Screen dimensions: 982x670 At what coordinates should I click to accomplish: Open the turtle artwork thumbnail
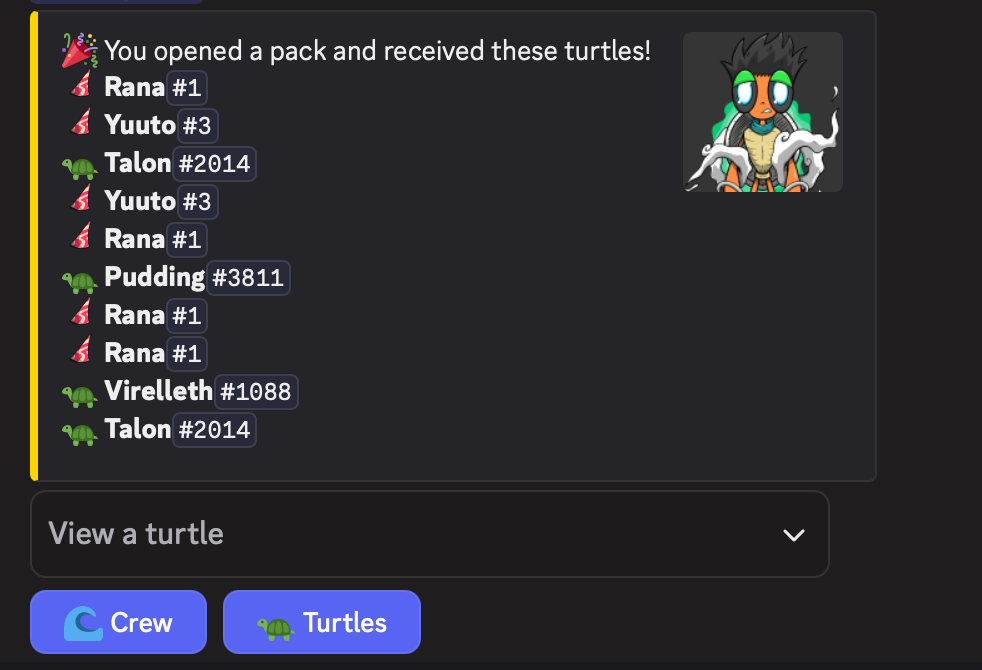pyautogui.click(x=763, y=112)
